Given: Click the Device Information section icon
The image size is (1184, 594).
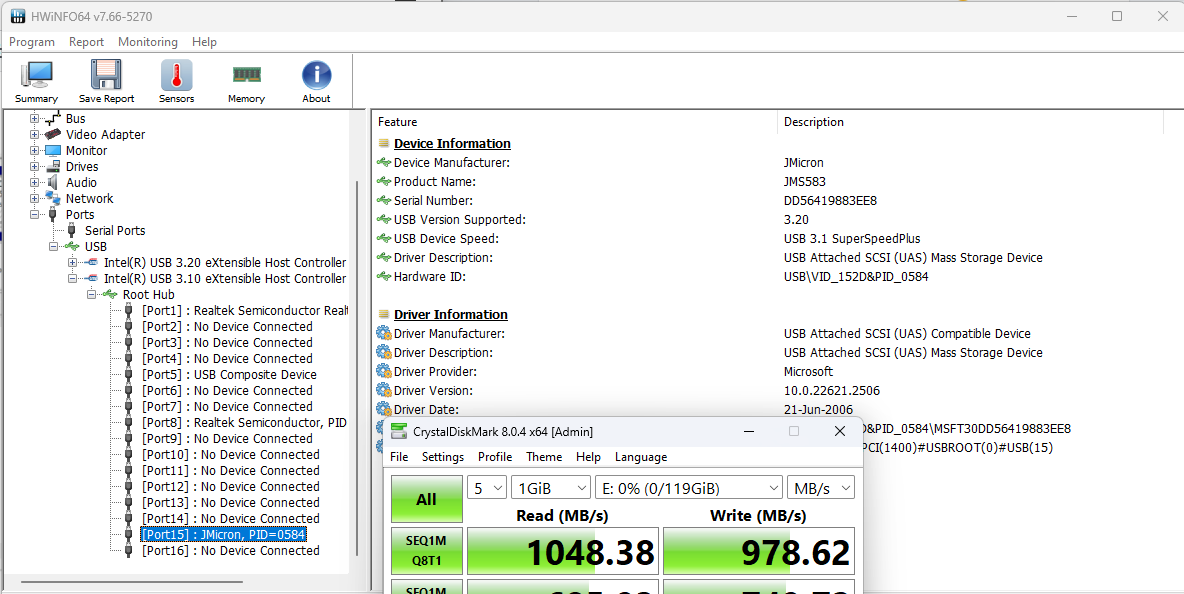Looking at the screenshot, I should point(384,143).
